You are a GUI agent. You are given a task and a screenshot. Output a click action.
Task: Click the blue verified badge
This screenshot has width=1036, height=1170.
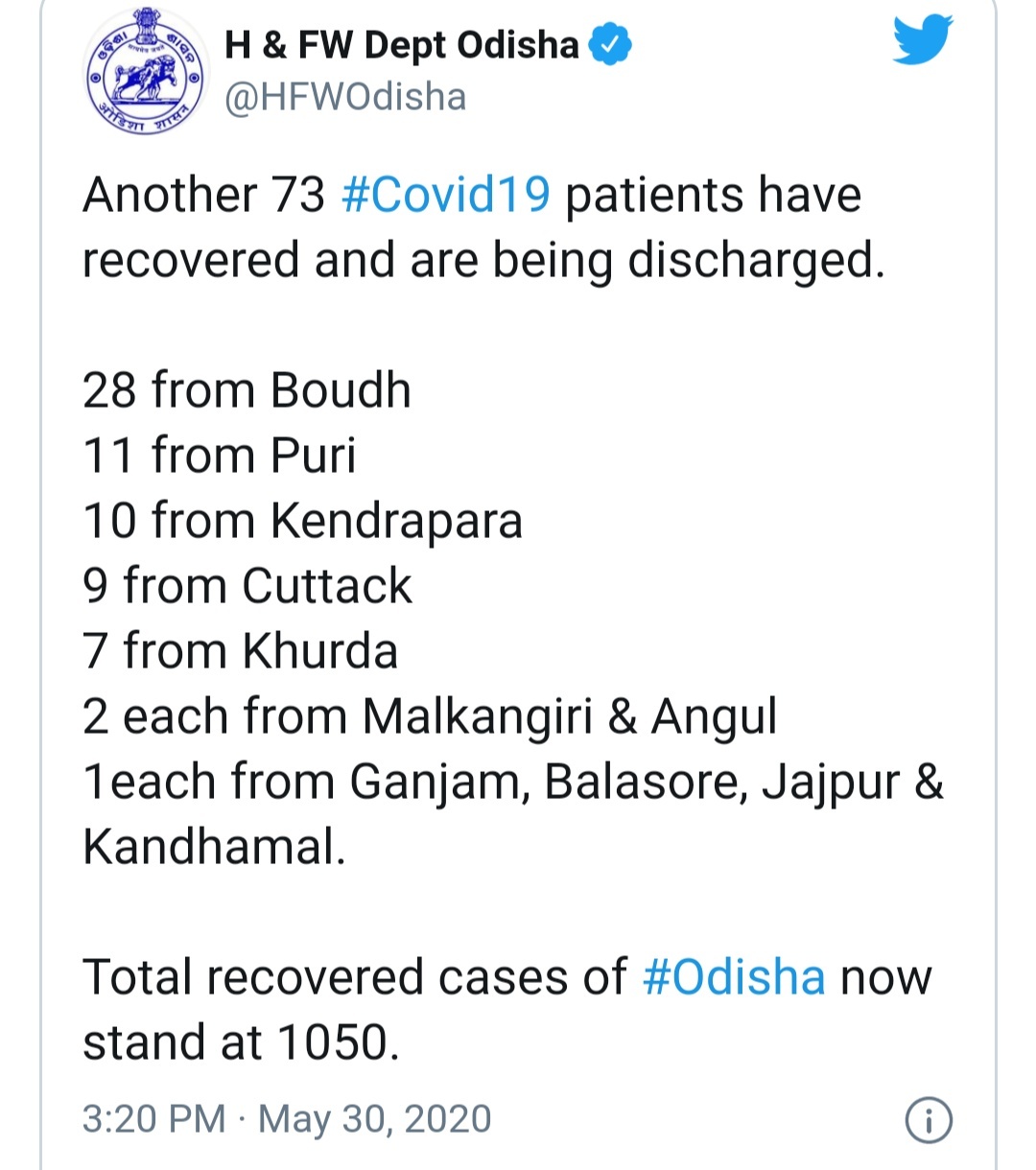click(610, 45)
